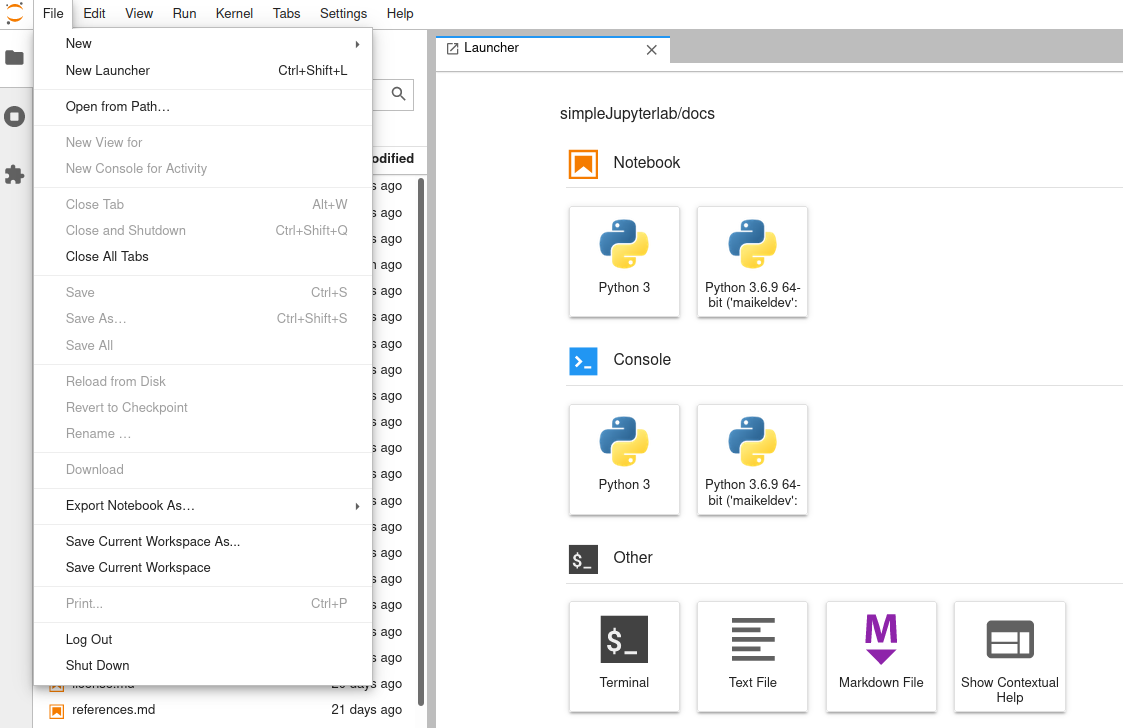Click Close and Shutdown menu entry
This screenshot has width=1123, height=728.
point(203,231)
